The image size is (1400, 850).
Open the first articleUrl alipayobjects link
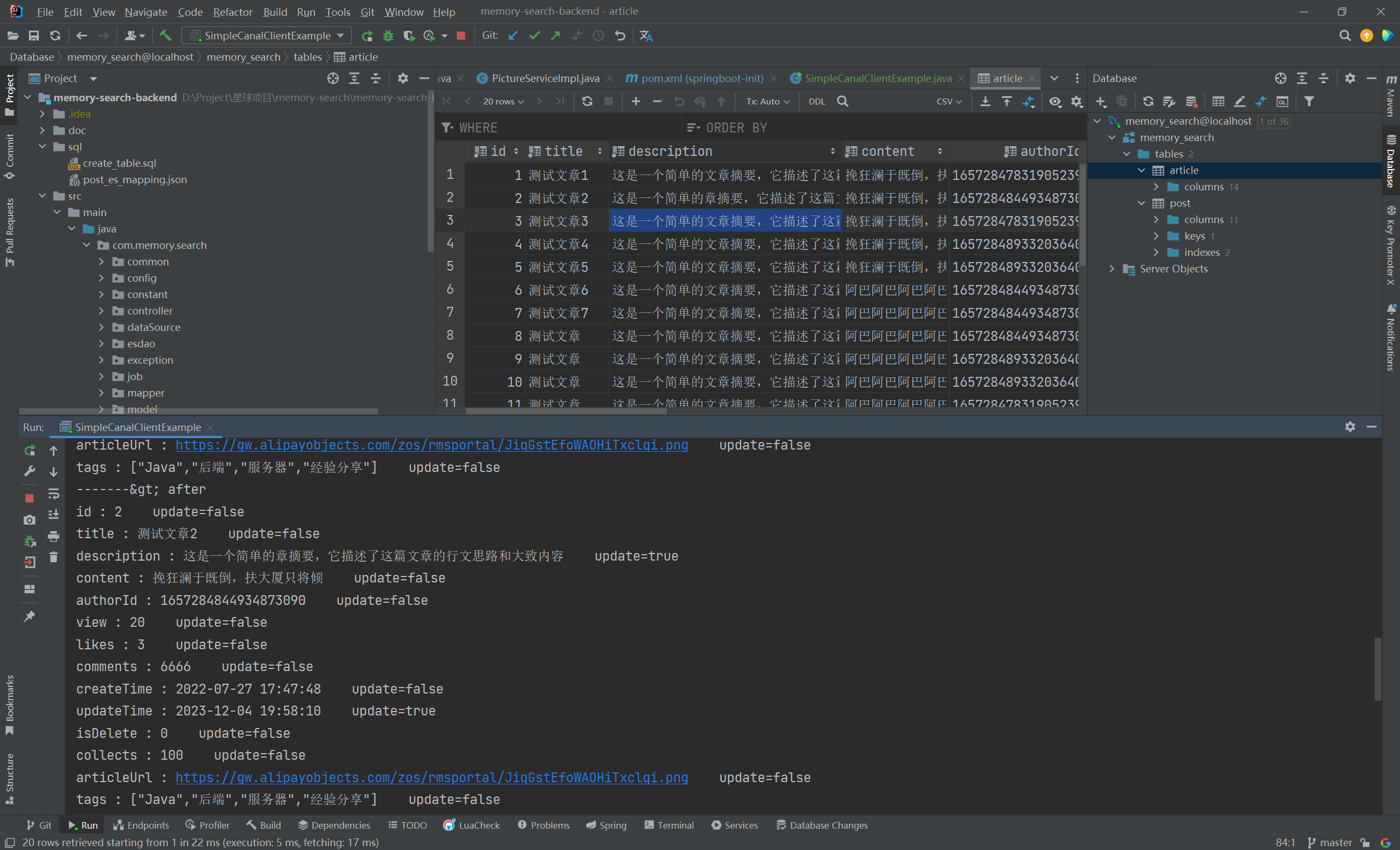(431, 445)
